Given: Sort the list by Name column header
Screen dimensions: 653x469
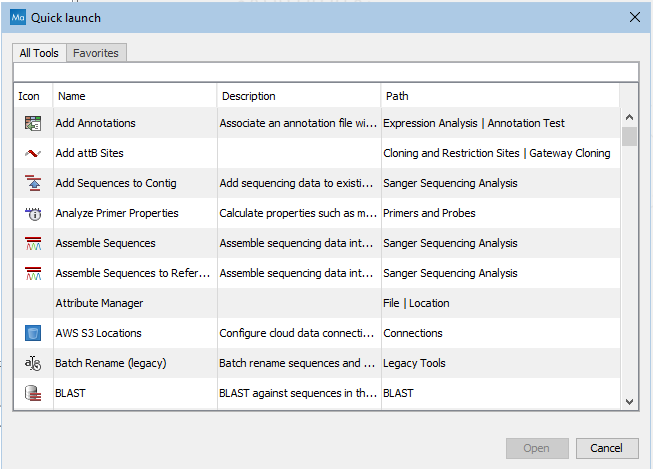Looking at the screenshot, I should 135,96.
